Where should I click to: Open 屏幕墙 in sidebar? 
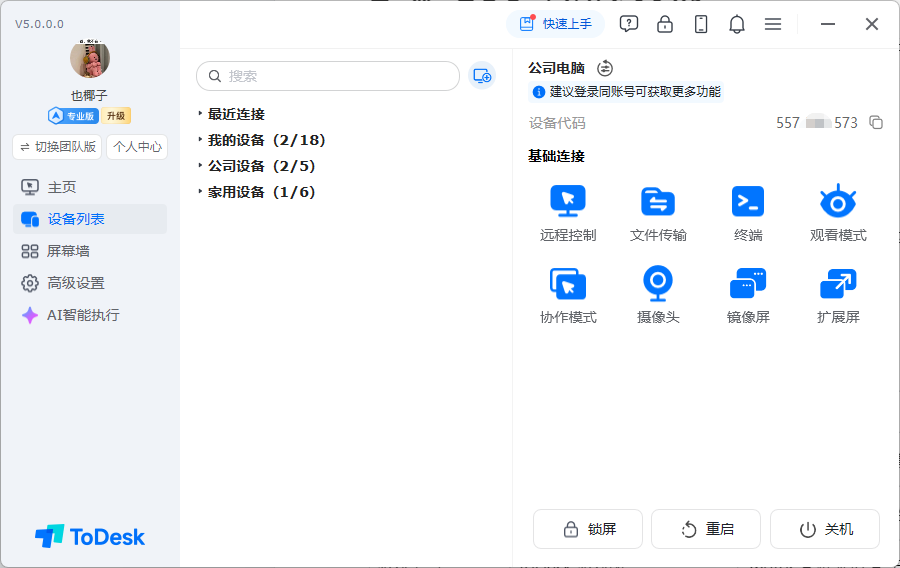click(x=90, y=251)
